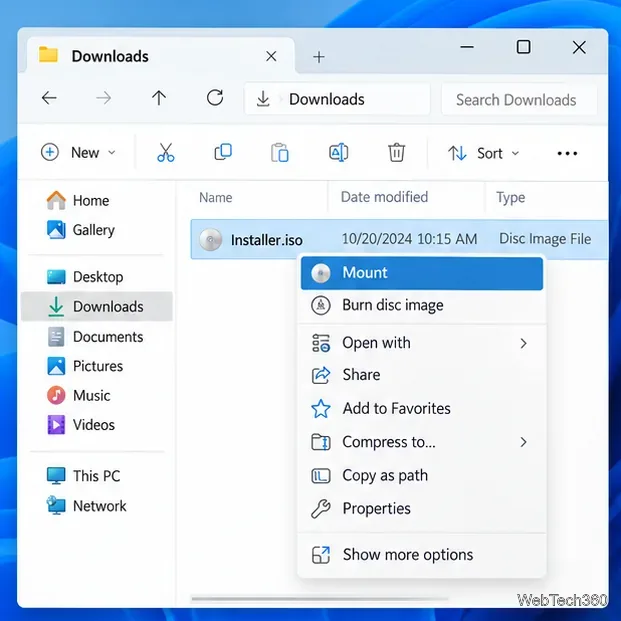The image size is (621, 621).
Task: Choose Mount from the context menu
Action: pos(422,273)
